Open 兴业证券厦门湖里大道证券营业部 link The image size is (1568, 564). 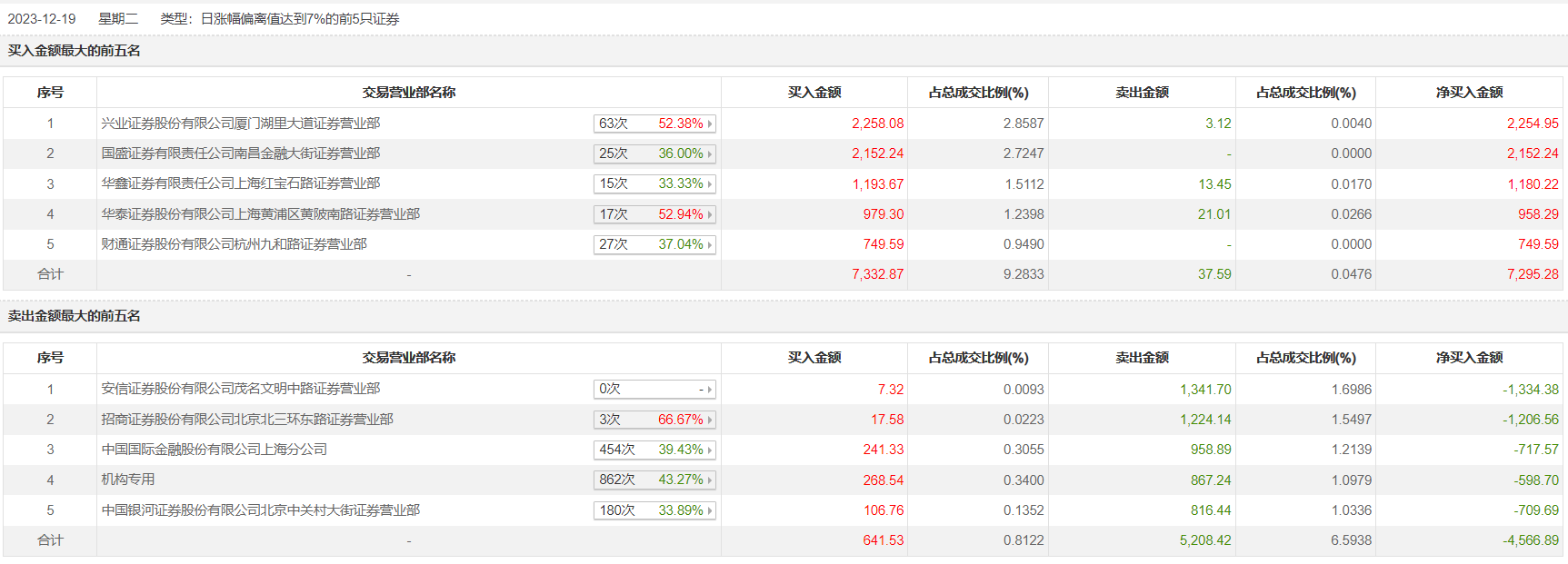(x=241, y=124)
